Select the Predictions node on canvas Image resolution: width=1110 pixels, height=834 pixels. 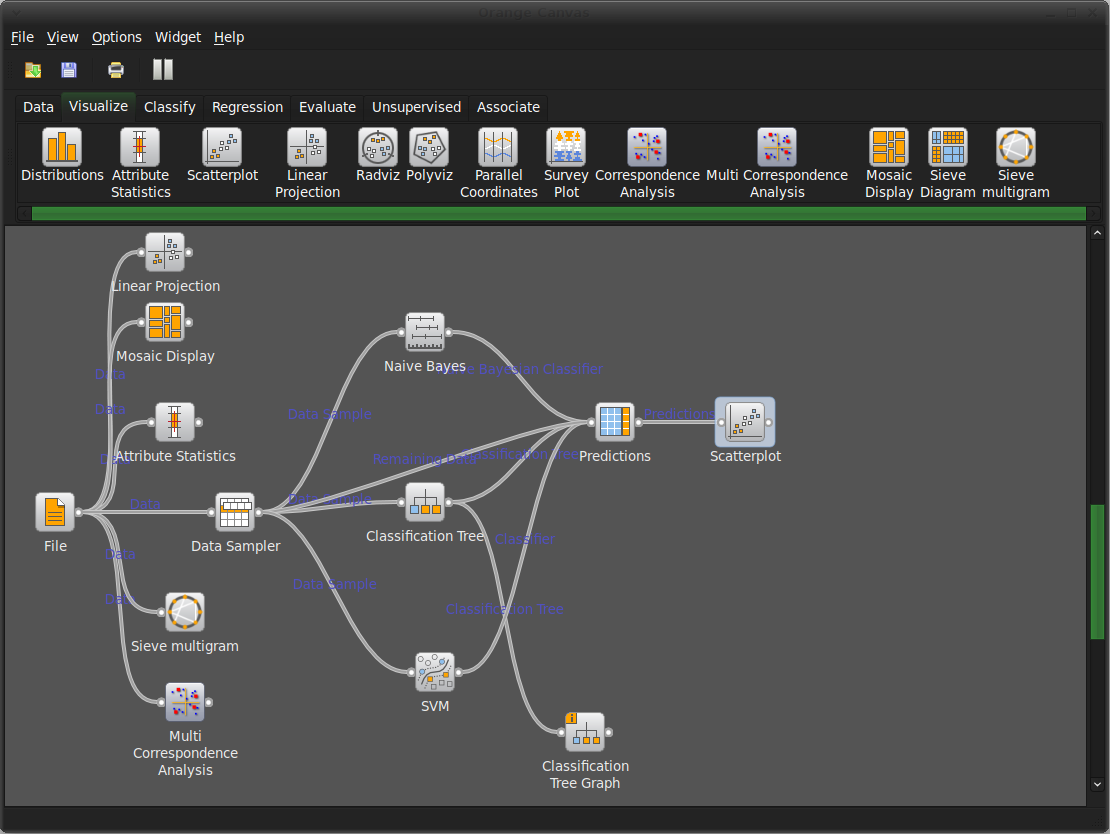click(615, 422)
